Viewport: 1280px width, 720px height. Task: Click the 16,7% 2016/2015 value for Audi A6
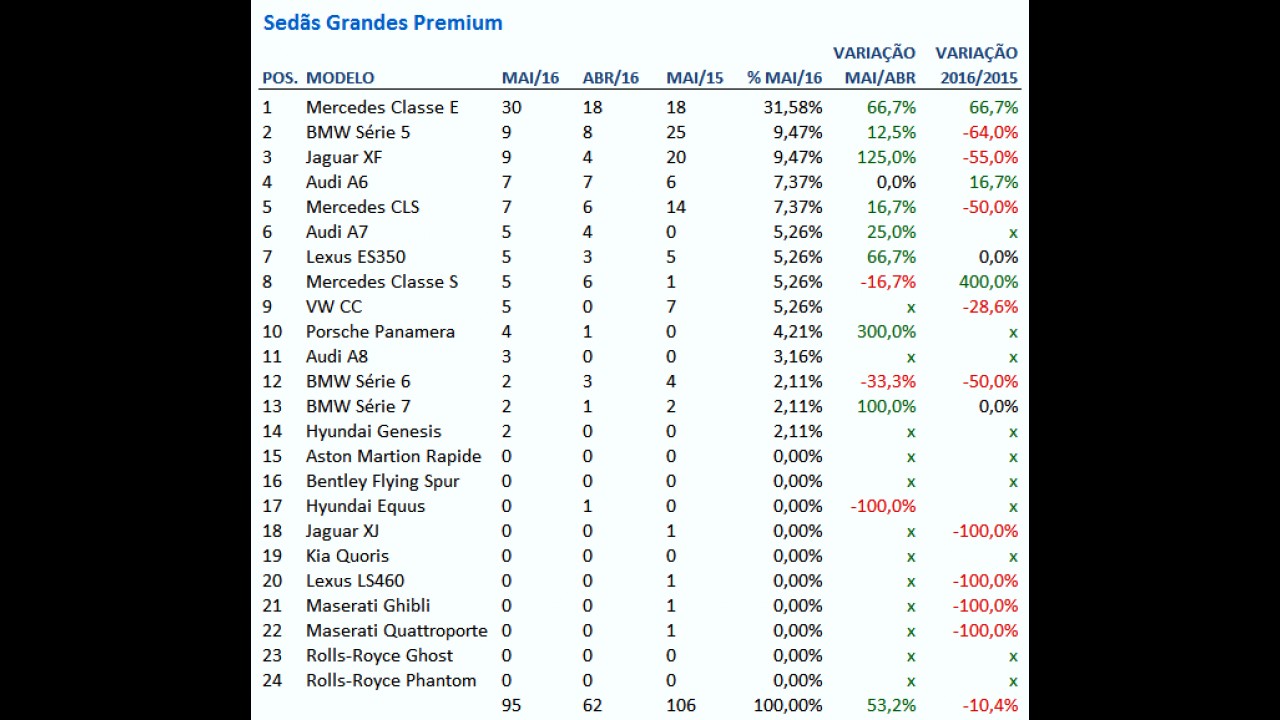click(994, 182)
